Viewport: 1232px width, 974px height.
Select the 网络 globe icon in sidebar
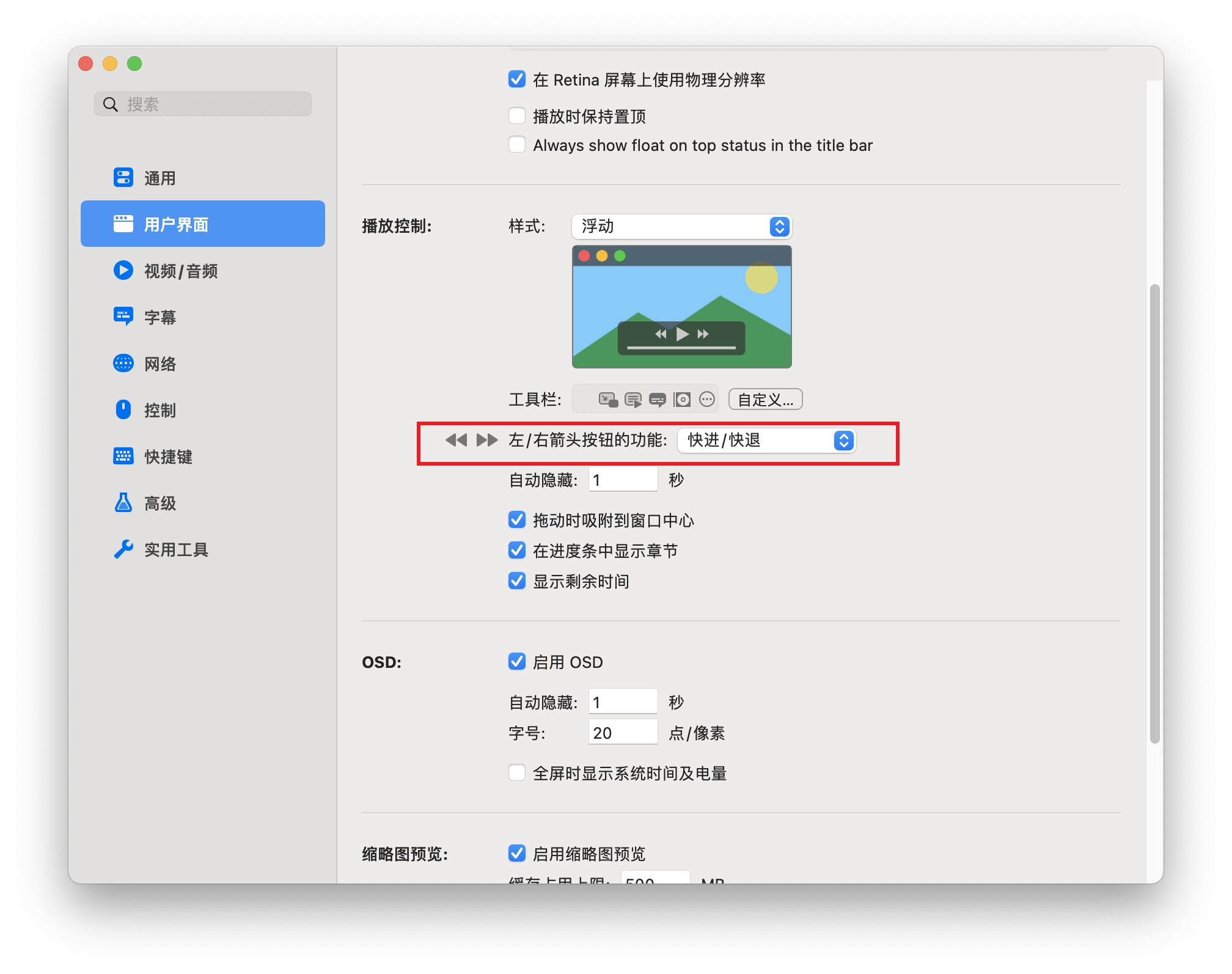(124, 364)
